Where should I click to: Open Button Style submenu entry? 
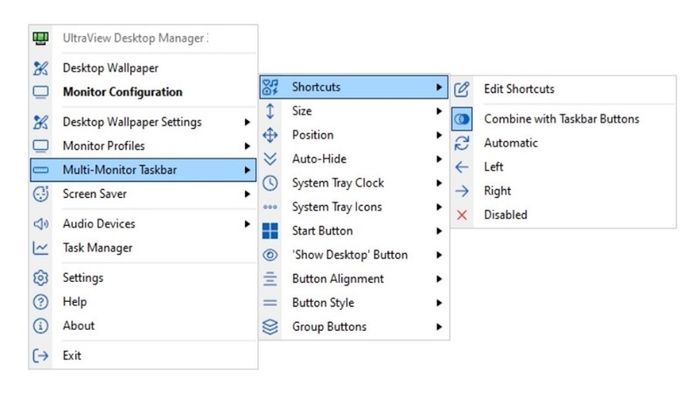[354, 303]
